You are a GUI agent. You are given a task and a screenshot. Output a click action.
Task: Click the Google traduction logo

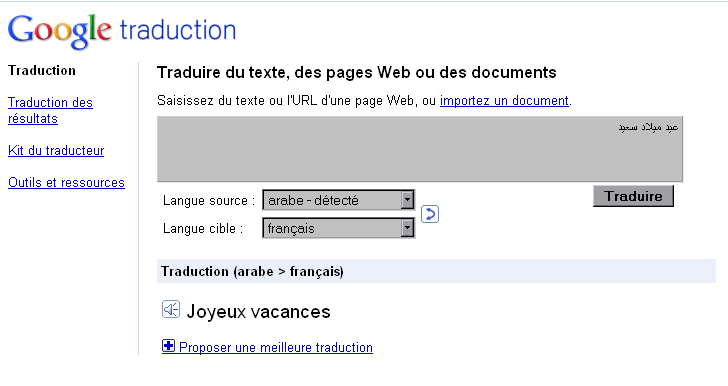[x=122, y=31]
